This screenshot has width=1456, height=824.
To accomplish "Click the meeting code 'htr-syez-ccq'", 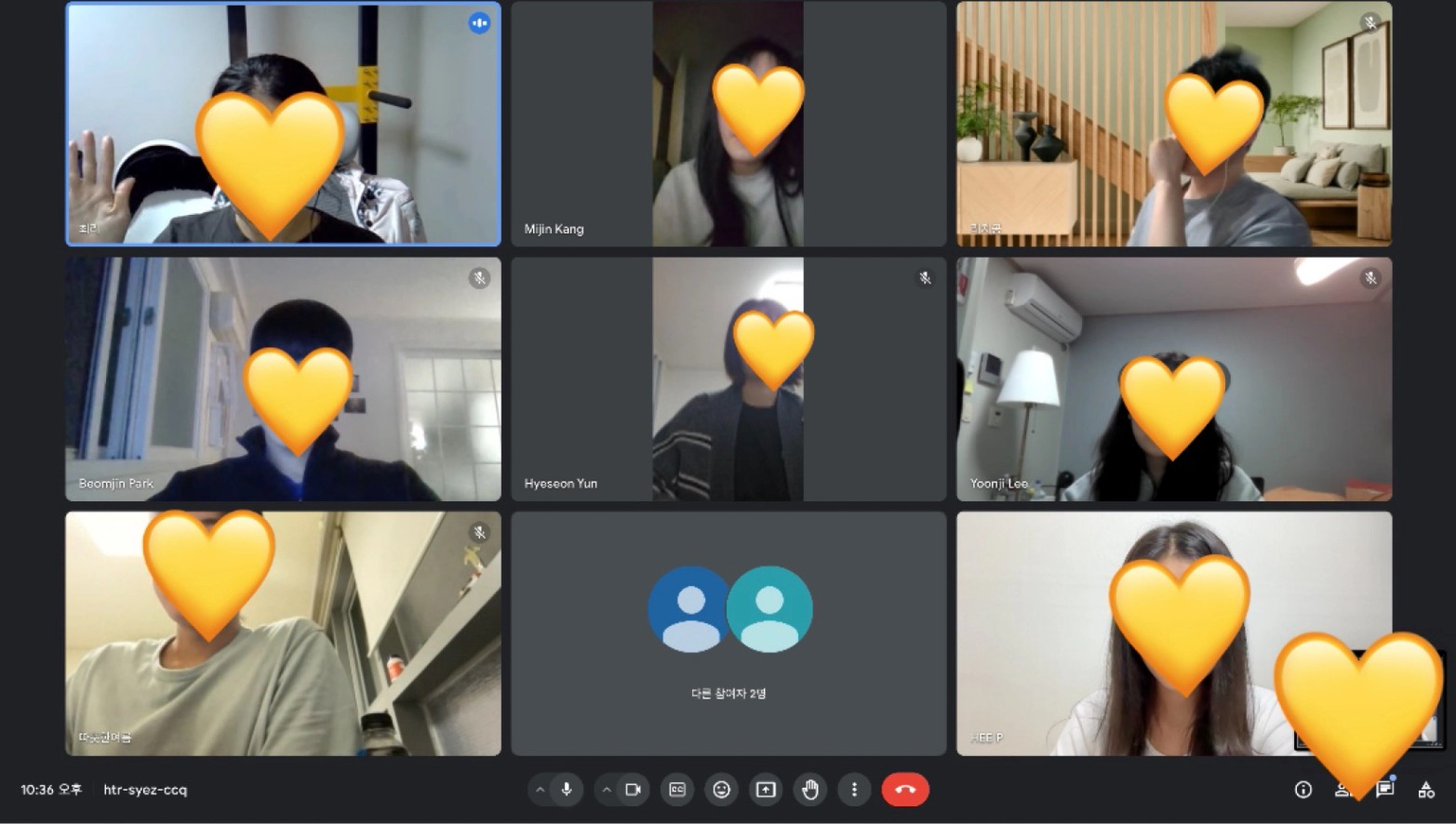I will pos(145,790).
